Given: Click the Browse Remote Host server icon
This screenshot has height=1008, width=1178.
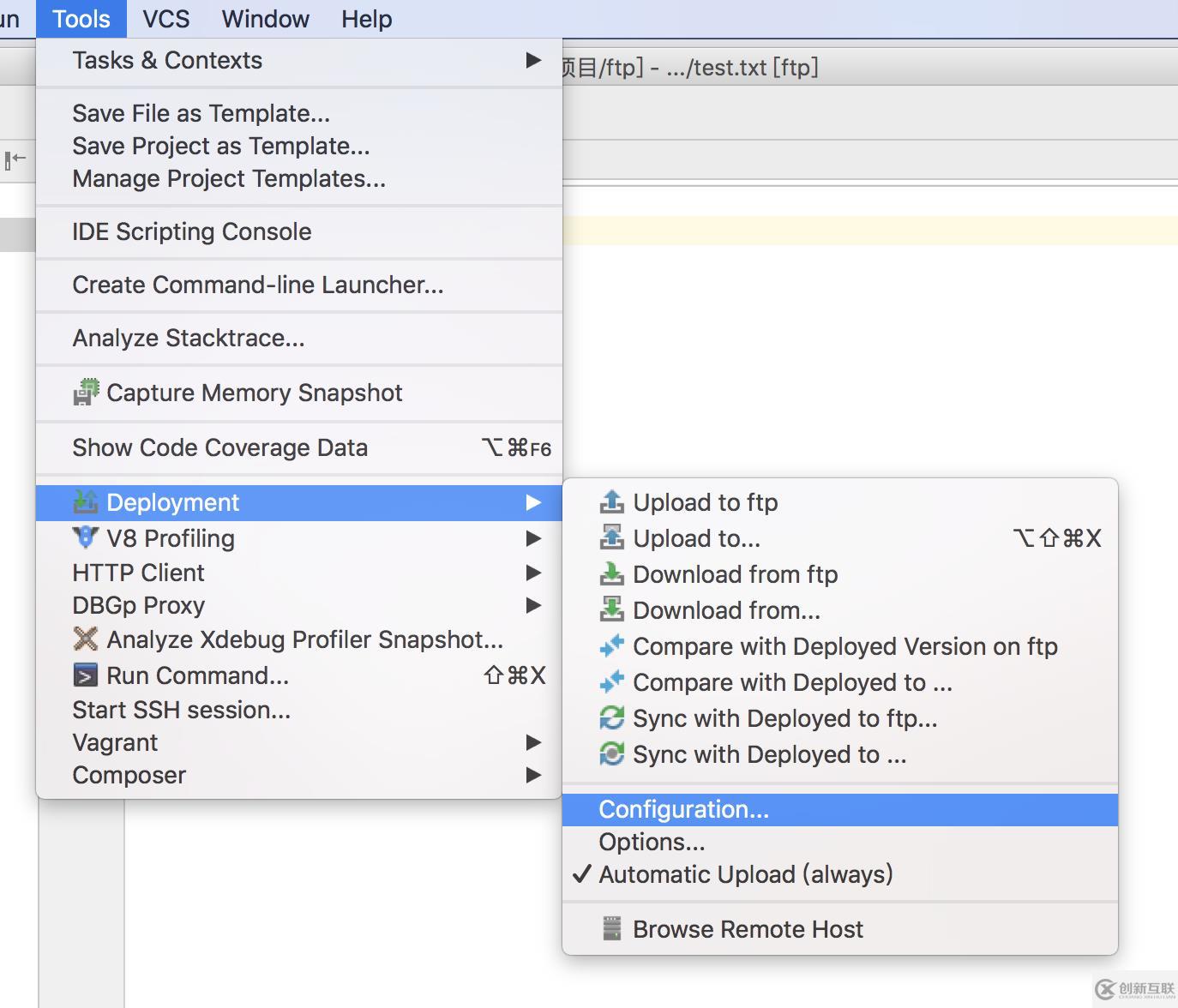Looking at the screenshot, I should [x=612, y=929].
